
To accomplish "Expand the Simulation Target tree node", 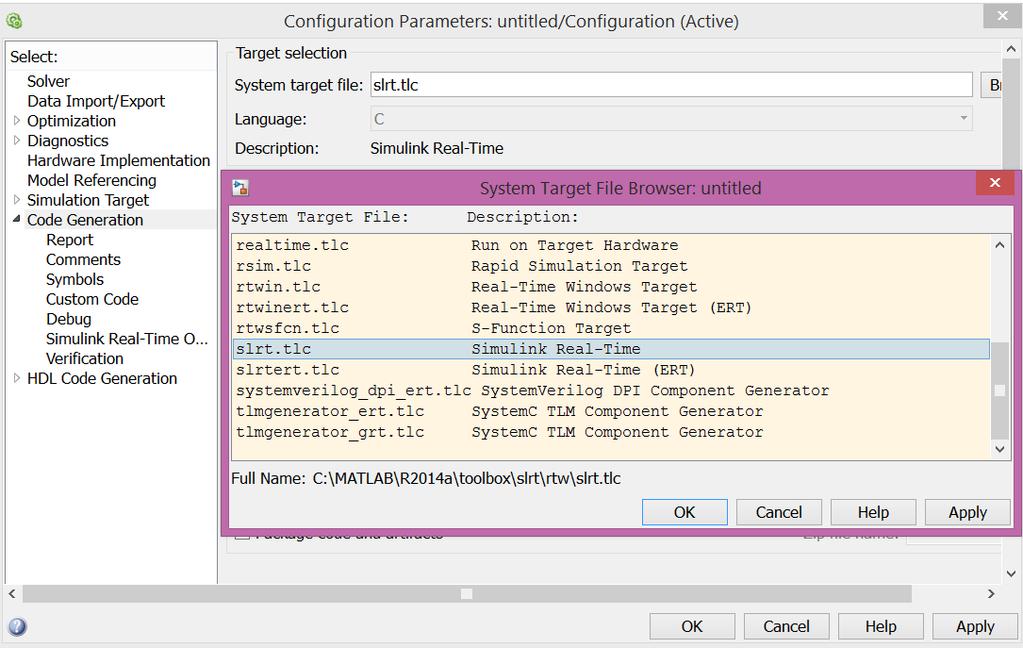I will [x=17, y=199].
